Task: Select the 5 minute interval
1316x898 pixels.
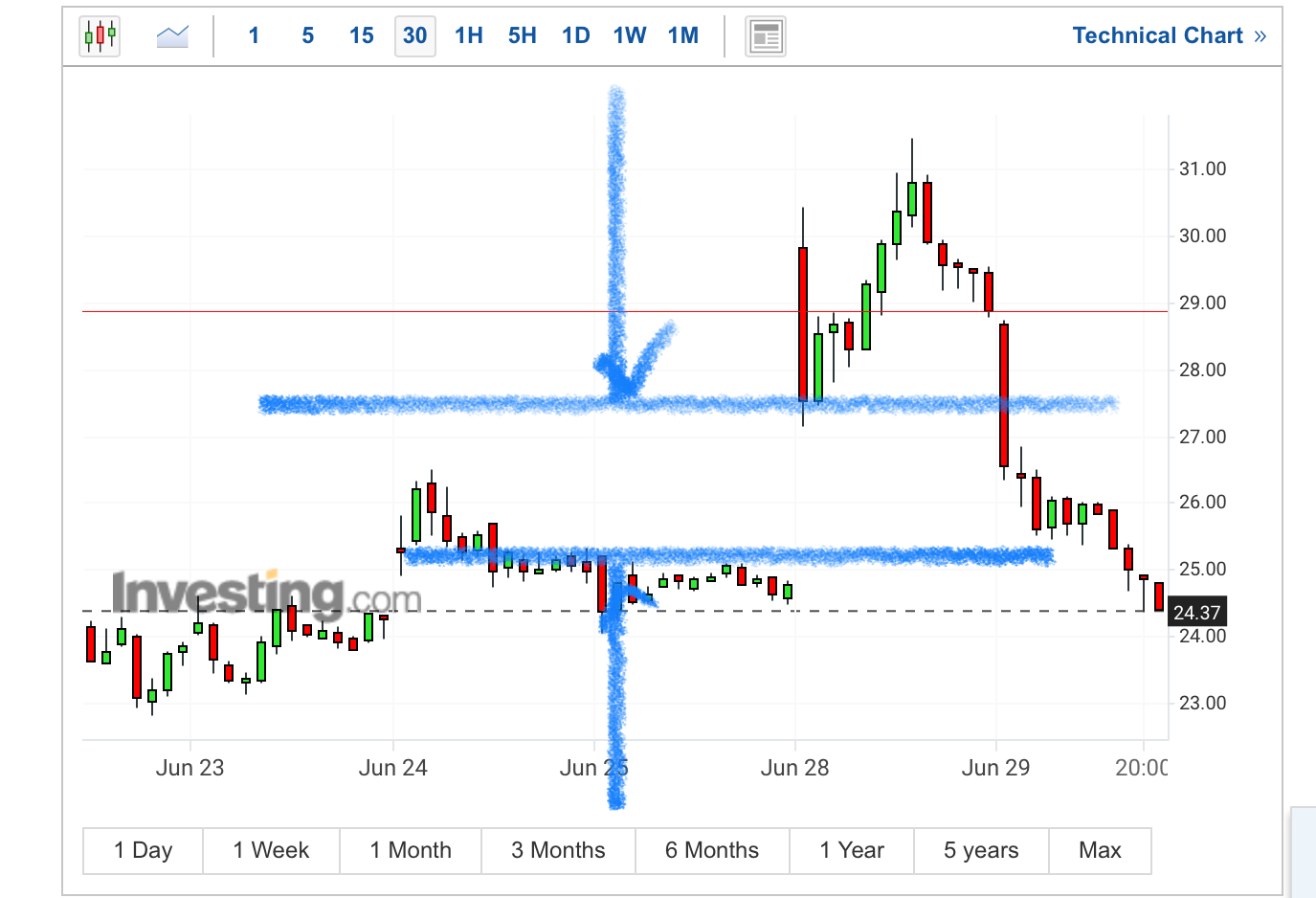Action: click(x=307, y=36)
